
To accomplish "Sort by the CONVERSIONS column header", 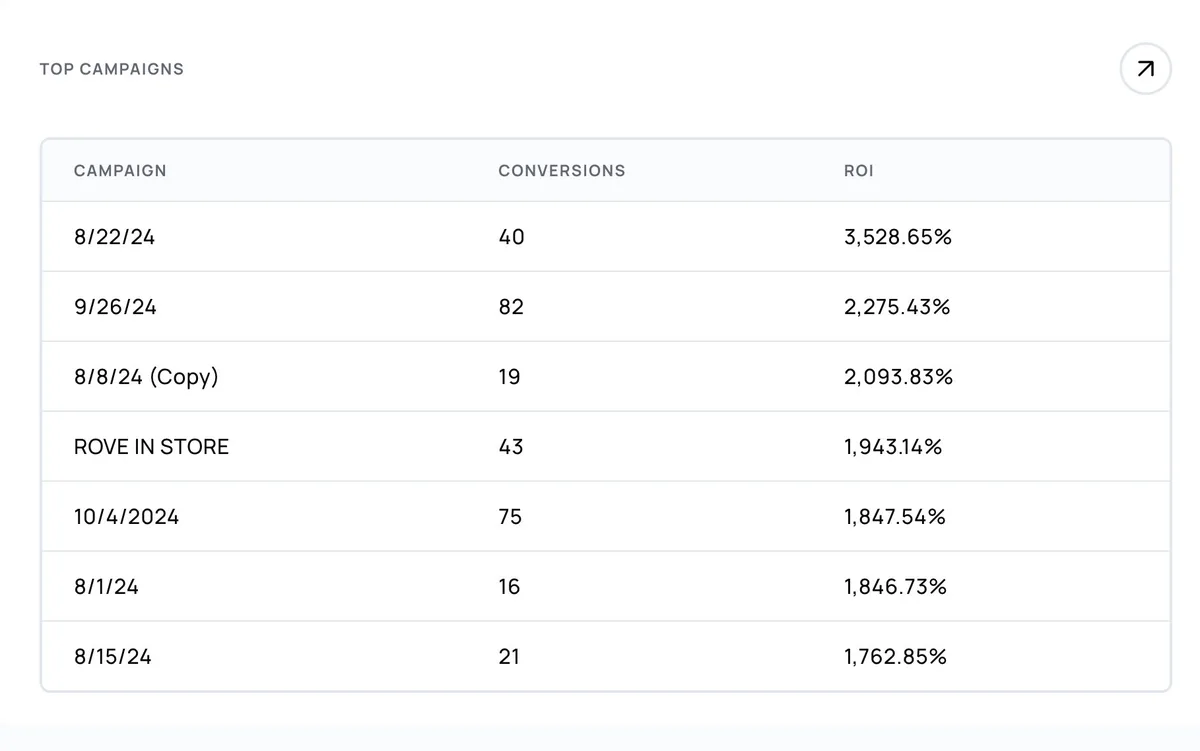I will [x=561, y=171].
